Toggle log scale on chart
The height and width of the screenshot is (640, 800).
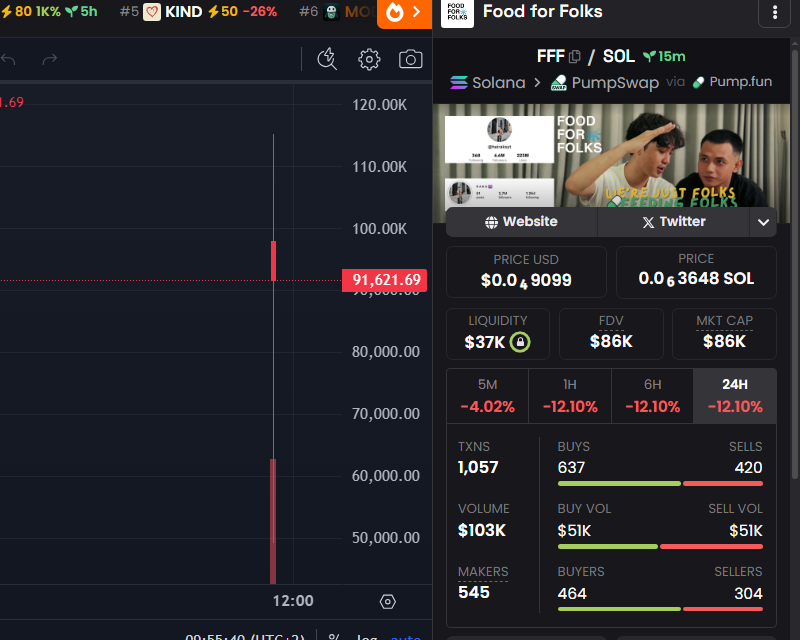[366, 636]
